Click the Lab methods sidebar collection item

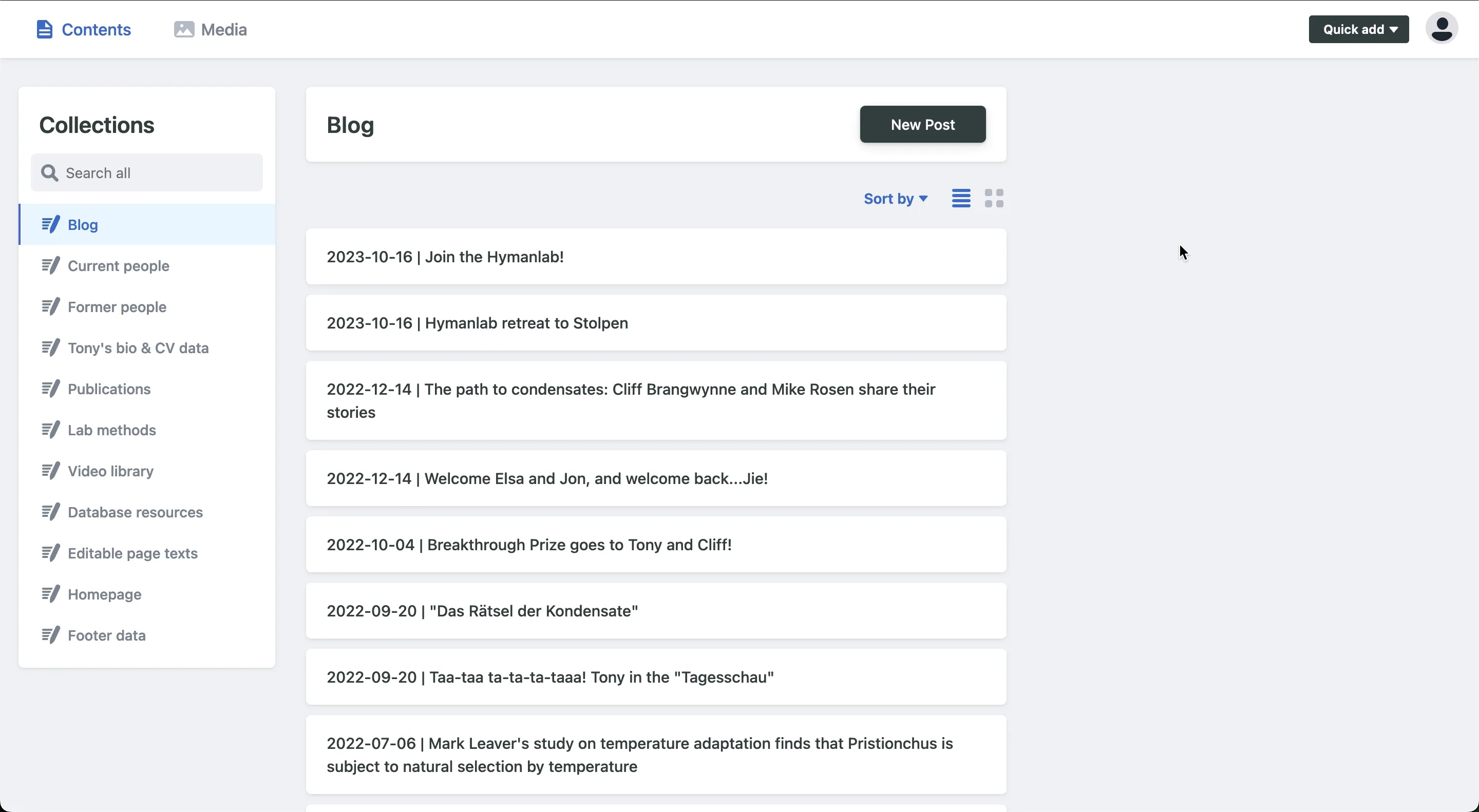111,429
